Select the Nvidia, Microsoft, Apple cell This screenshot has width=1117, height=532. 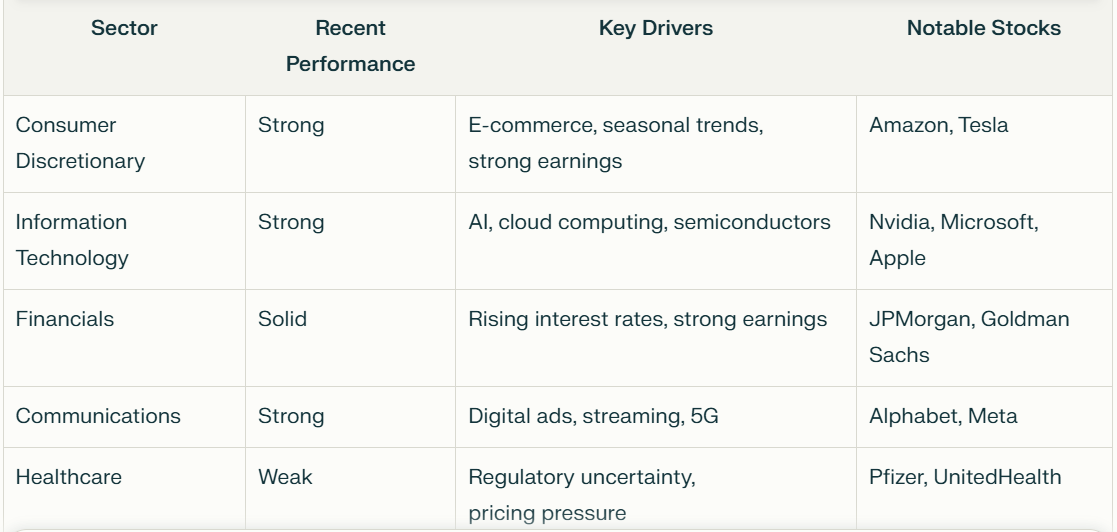pos(984,241)
